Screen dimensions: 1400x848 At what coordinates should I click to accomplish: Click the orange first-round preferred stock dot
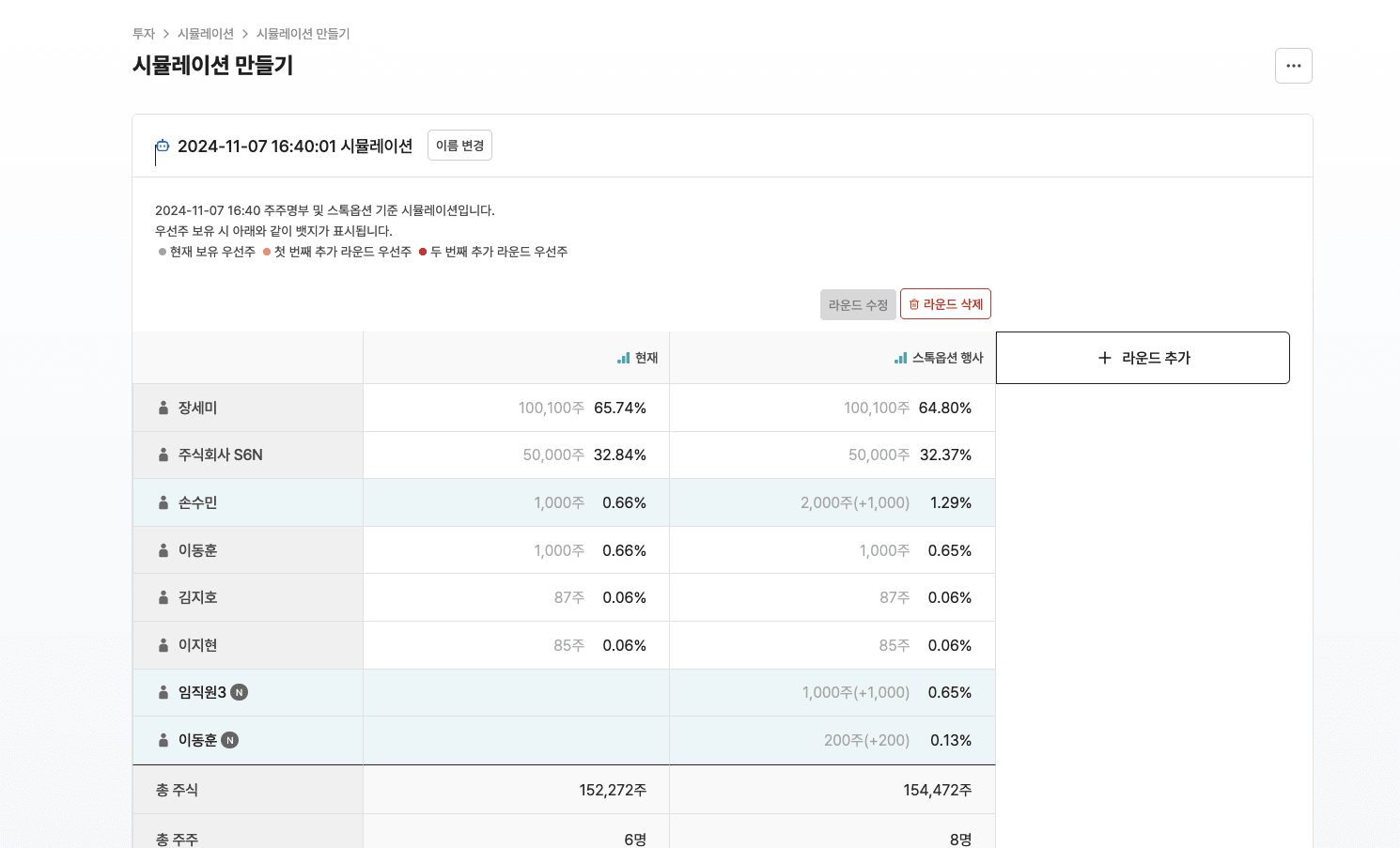(x=266, y=252)
